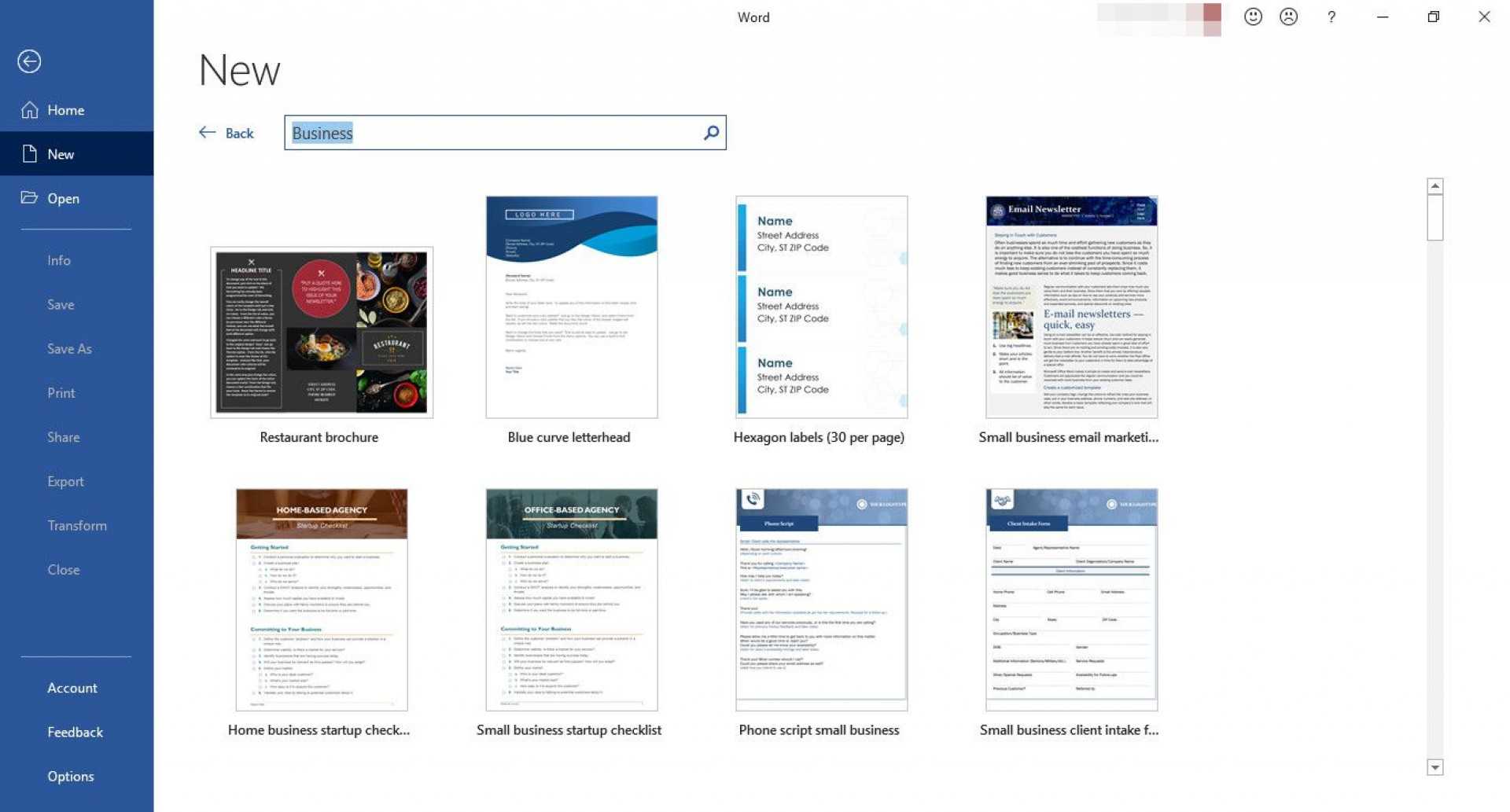
Task: Select Transform in the sidebar
Action: [x=77, y=525]
